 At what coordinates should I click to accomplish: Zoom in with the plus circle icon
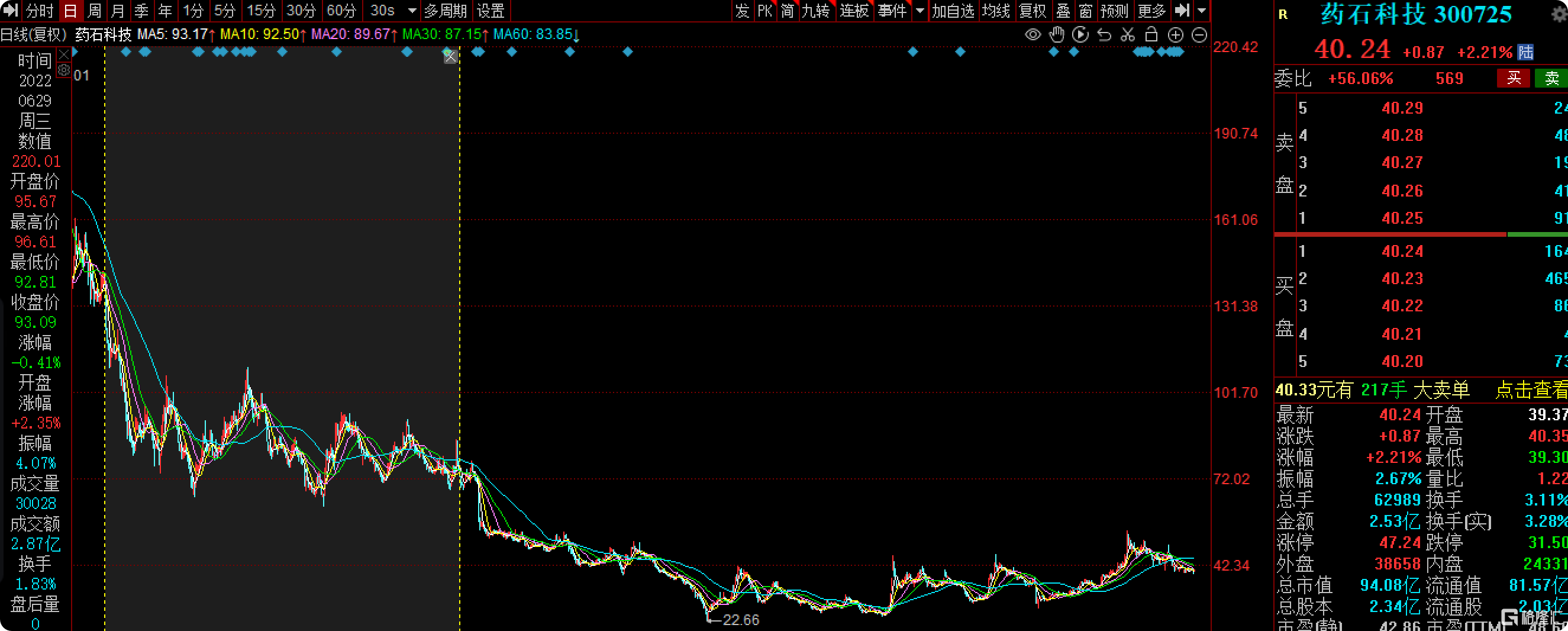click(x=1175, y=35)
